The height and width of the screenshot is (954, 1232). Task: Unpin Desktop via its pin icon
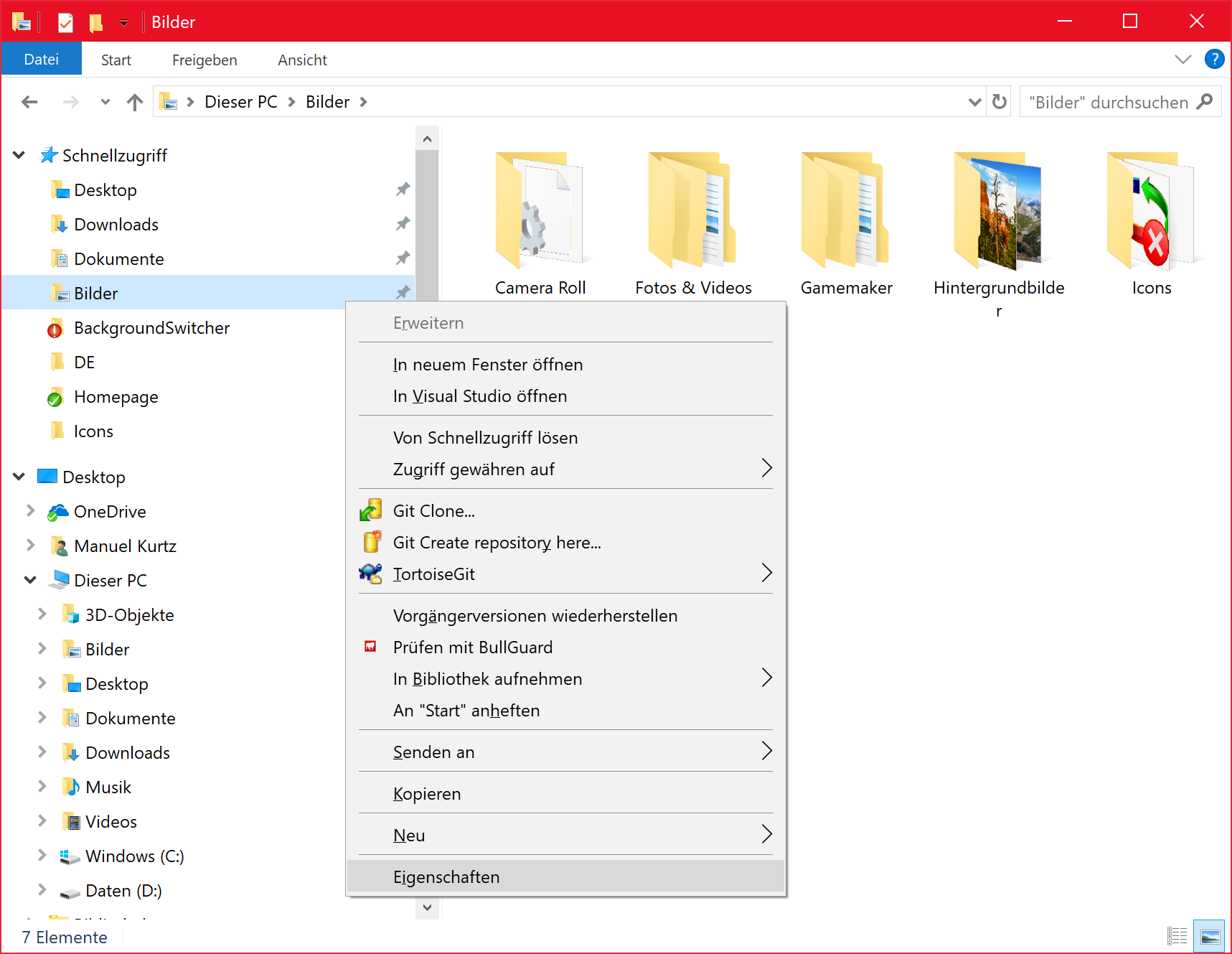pyautogui.click(x=403, y=190)
